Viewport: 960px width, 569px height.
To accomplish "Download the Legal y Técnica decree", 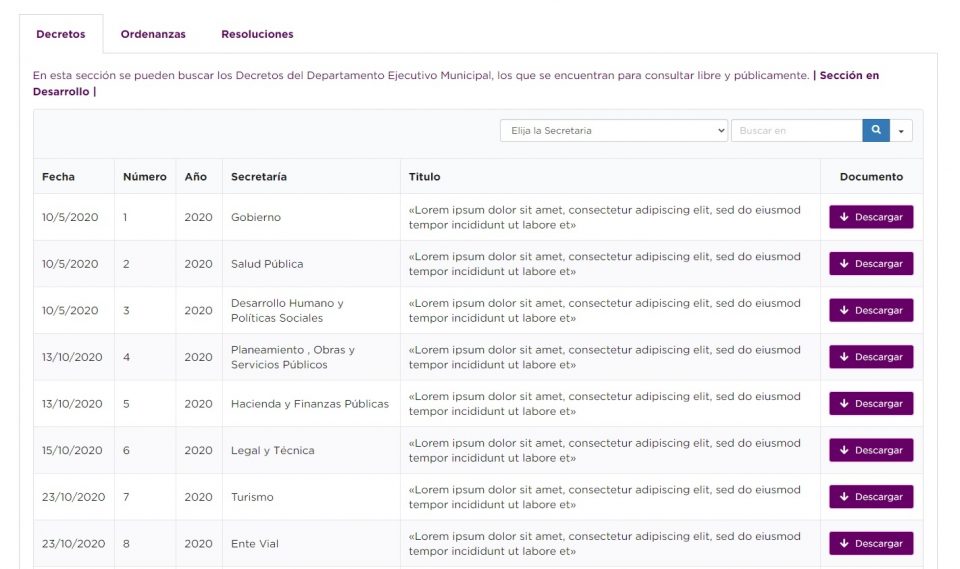I will point(870,450).
